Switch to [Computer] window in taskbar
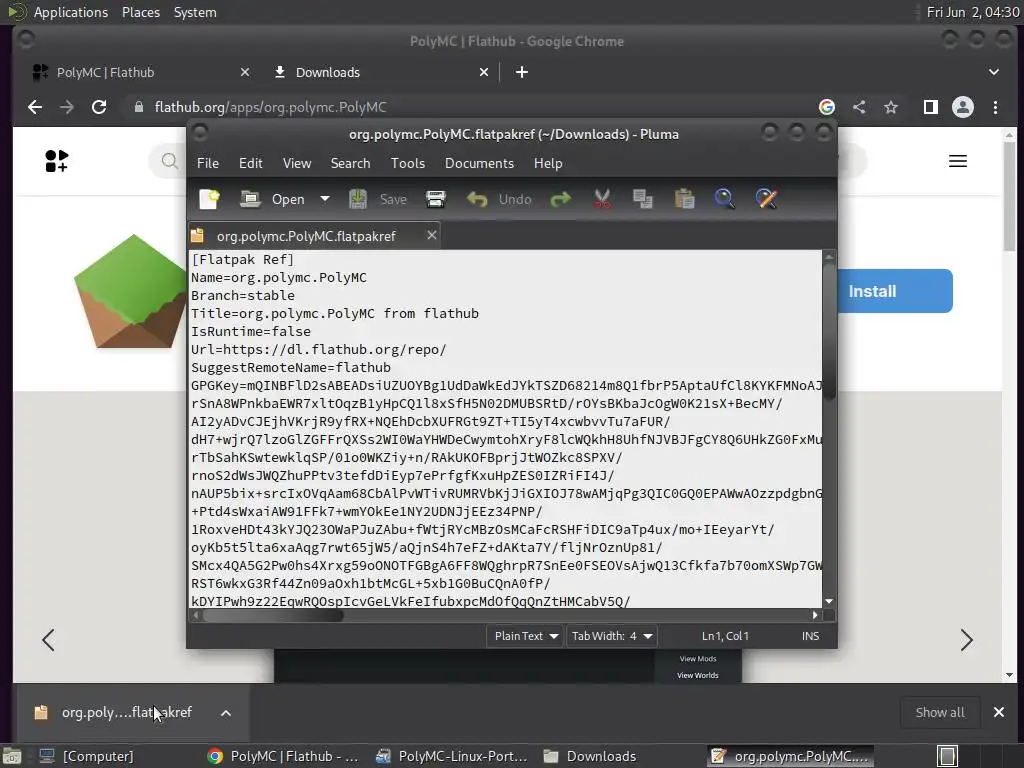 click(87, 756)
